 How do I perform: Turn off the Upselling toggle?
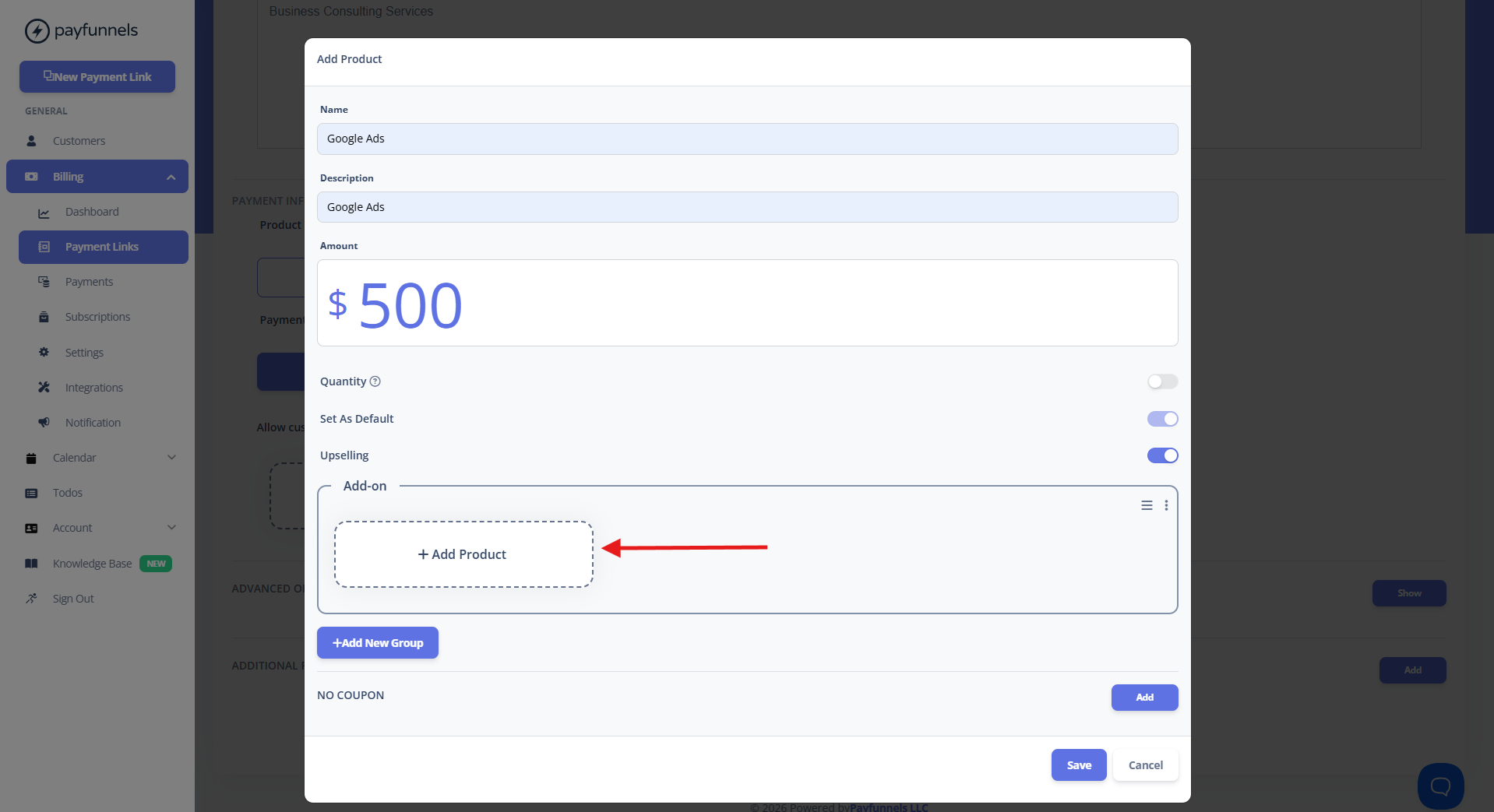(1162, 455)
